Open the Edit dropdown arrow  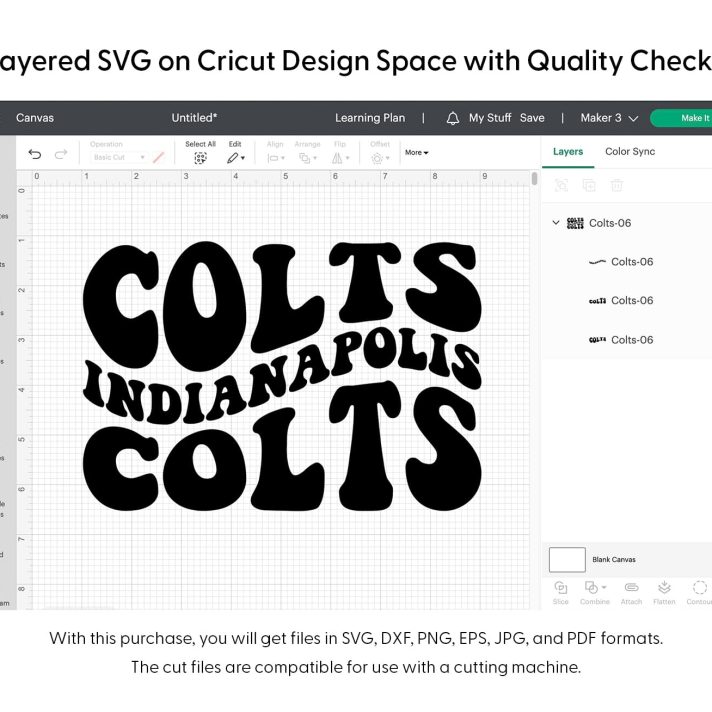[x=243, y=158]
